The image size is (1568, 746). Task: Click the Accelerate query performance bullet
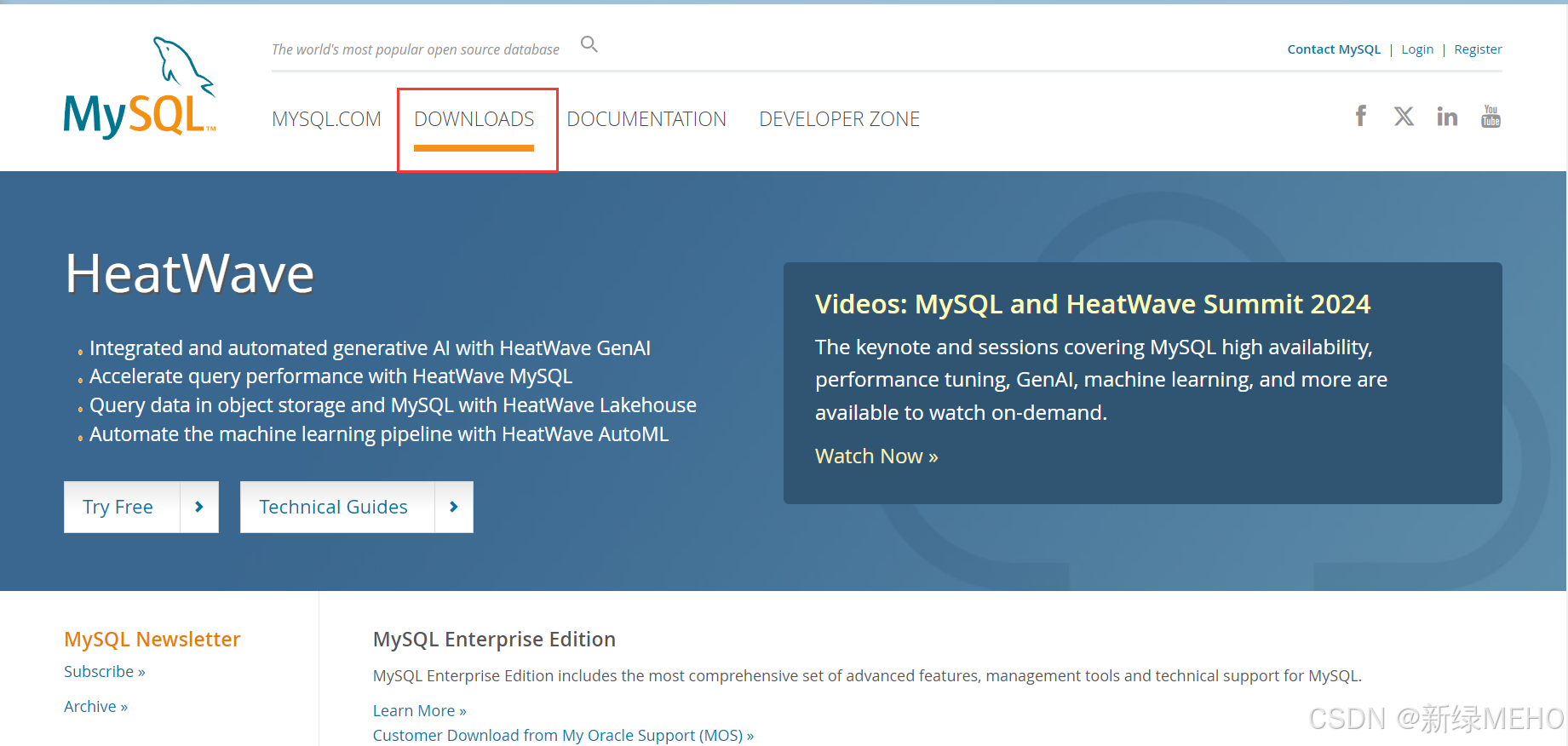coord(330,376)
